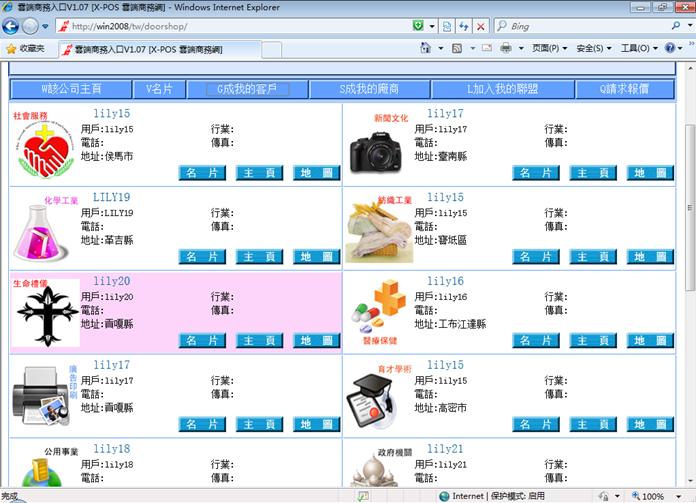
Task: Switch to the Q請求報價 tab
Action: click(624, 89)
